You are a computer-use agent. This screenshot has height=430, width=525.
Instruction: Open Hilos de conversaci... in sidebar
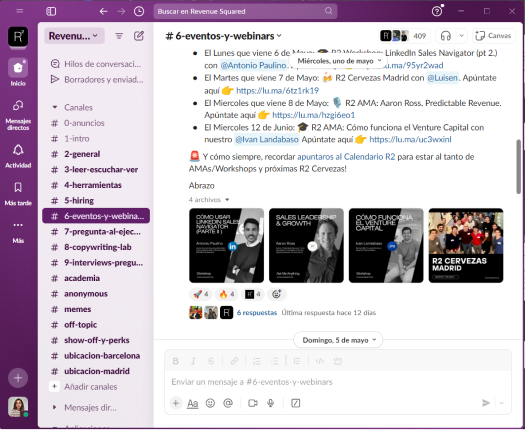96,64
